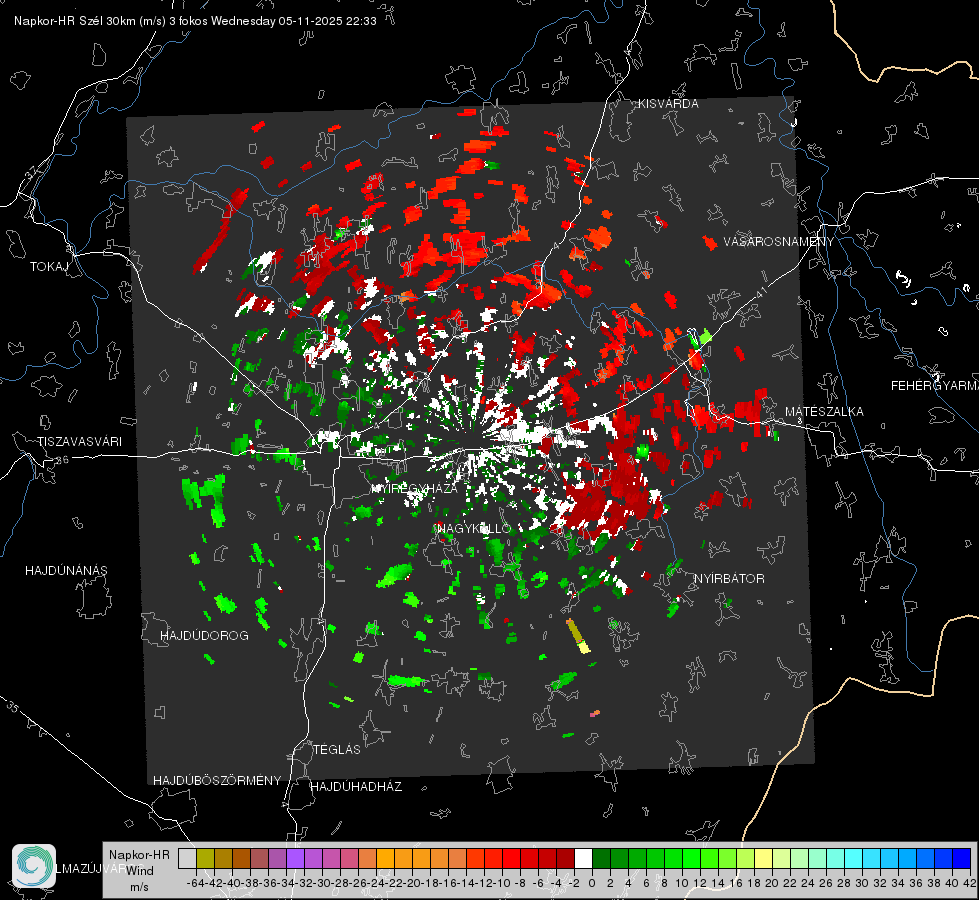Click the HAJDUHADHAZ town label
This screenshot has height=900, width=979.
click(356, 787)
